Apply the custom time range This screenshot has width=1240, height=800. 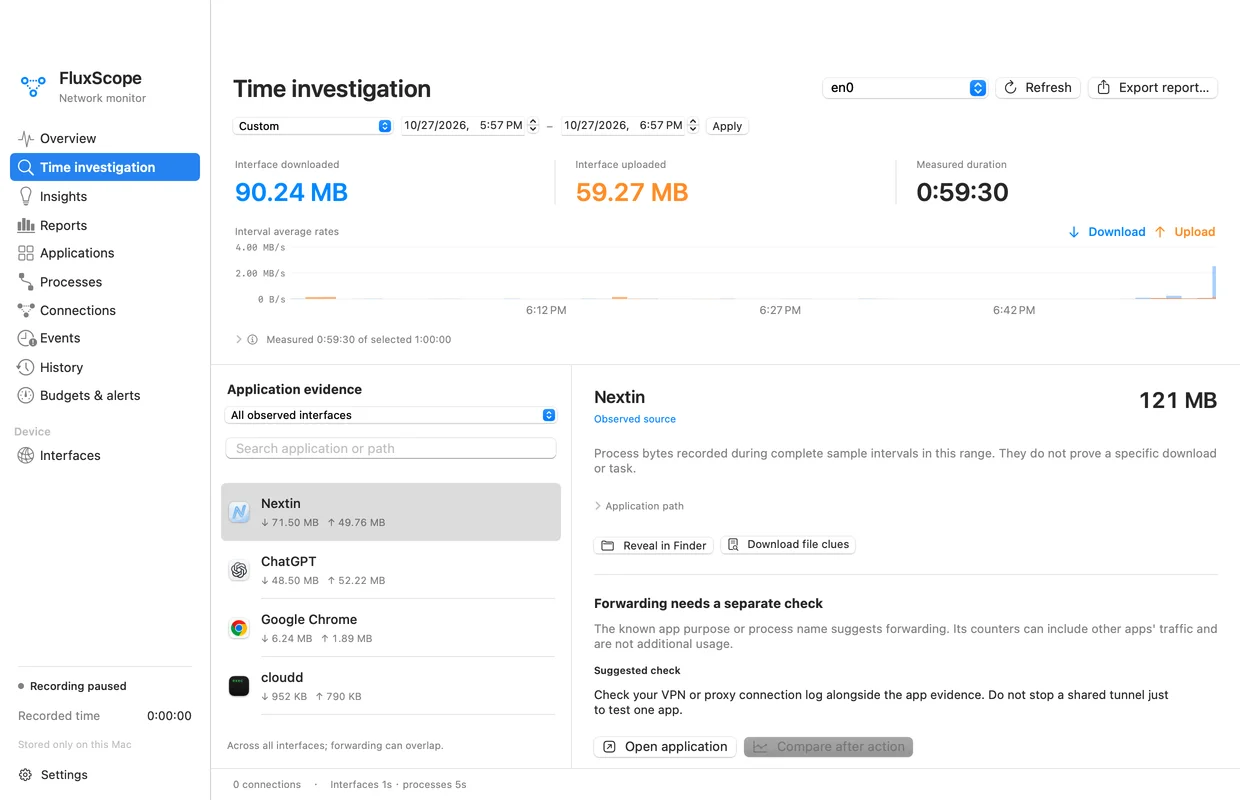click(x=727, y=126)
